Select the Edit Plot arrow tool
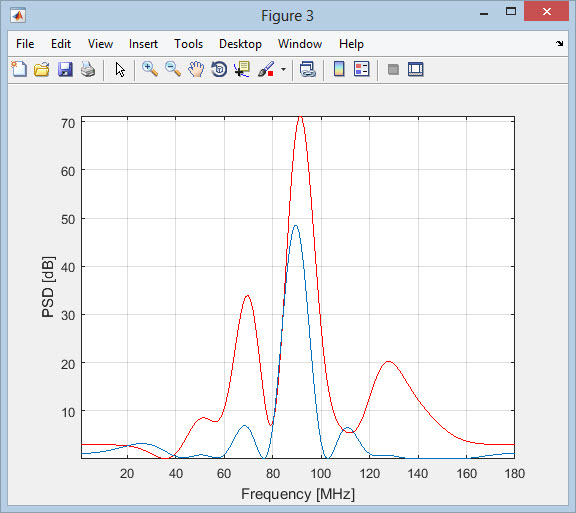 coord(120,69)
